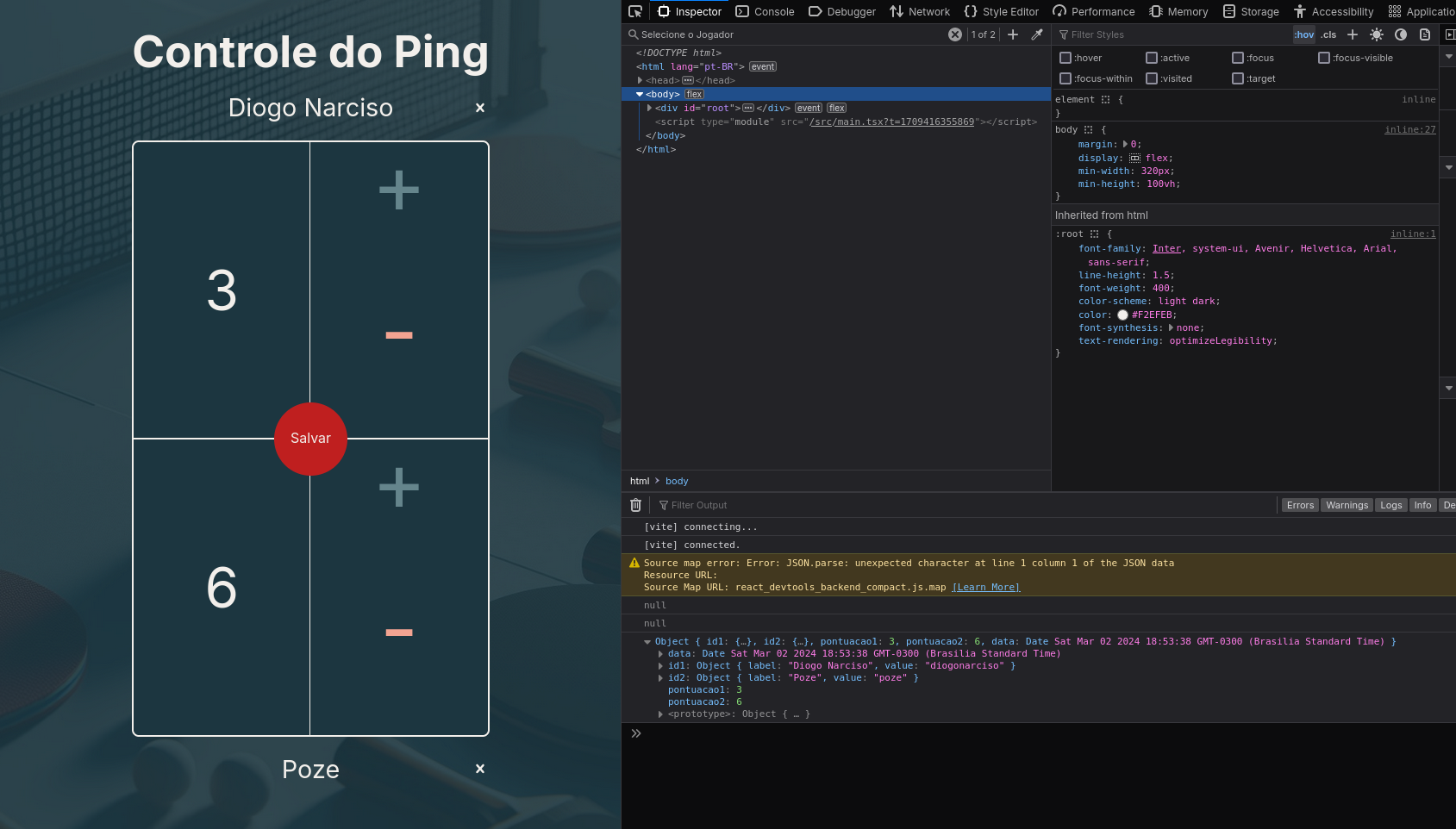
Task: Toggle the :focus pseudo-class checkbox
Action: pos(1238,58)
